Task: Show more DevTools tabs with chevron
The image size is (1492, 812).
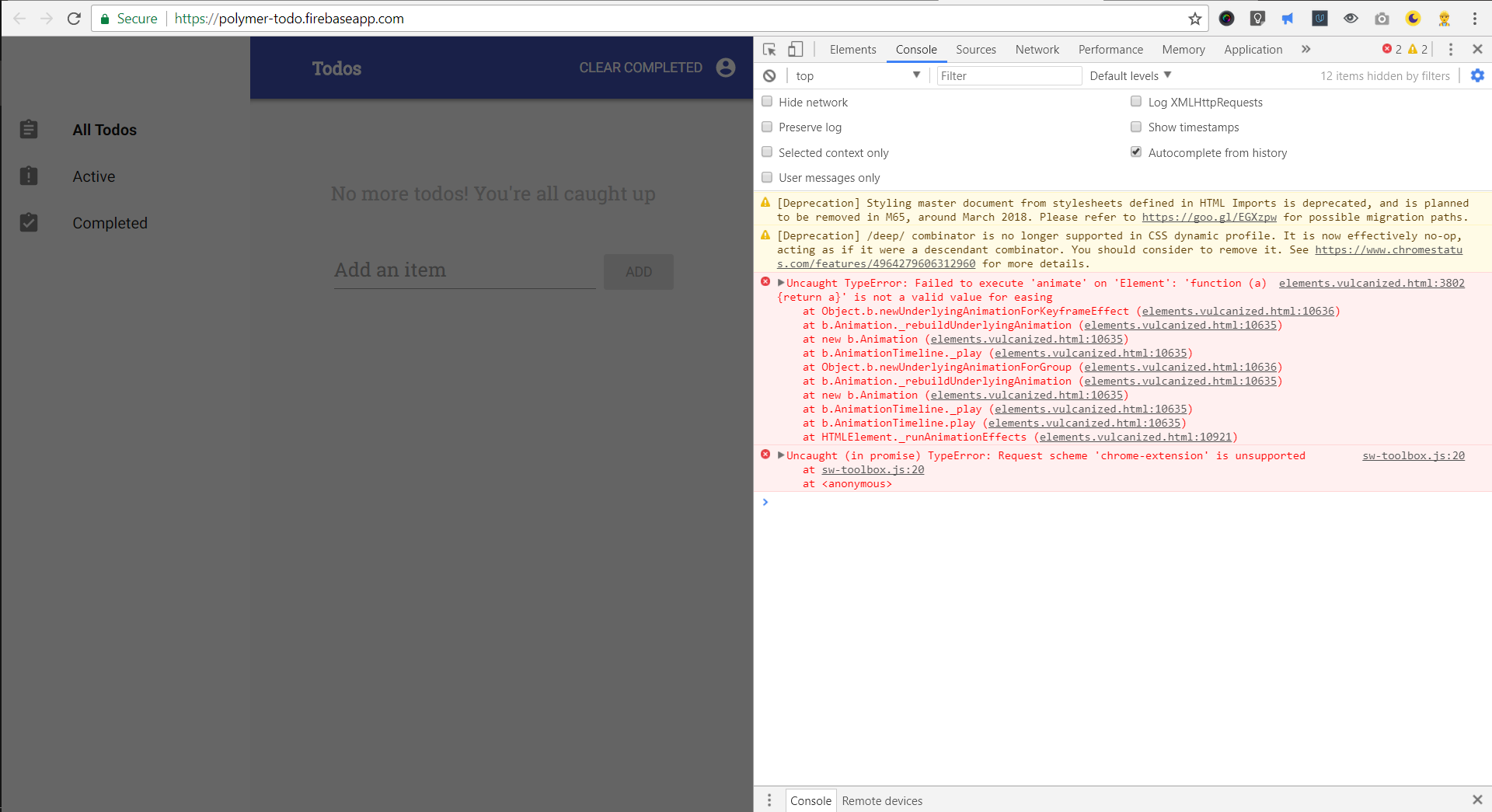Action: click(1306, 49)
